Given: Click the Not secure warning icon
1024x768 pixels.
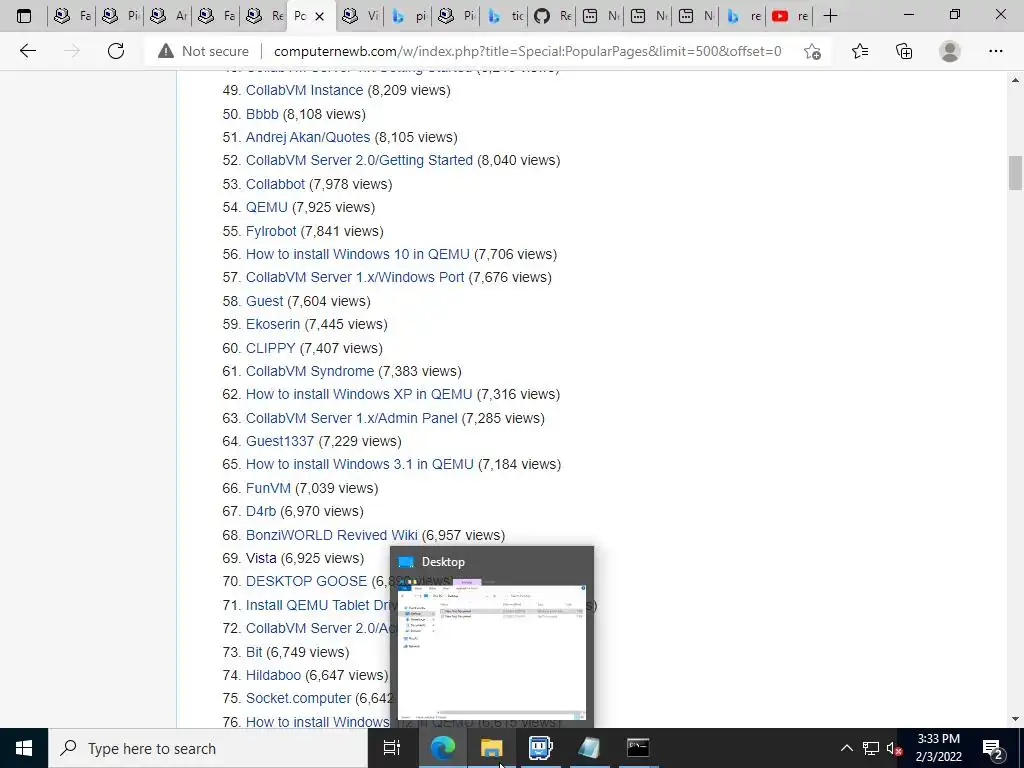Looking at the screenshot, I should 166,51.
